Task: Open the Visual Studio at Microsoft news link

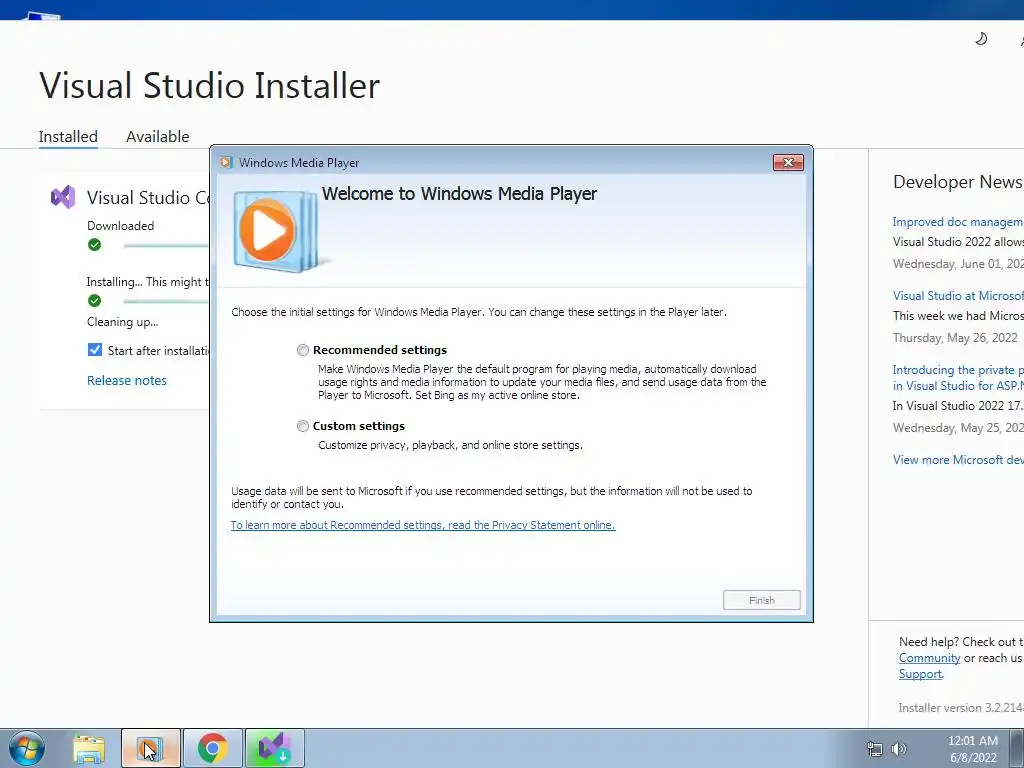Action: coord(958,296)
